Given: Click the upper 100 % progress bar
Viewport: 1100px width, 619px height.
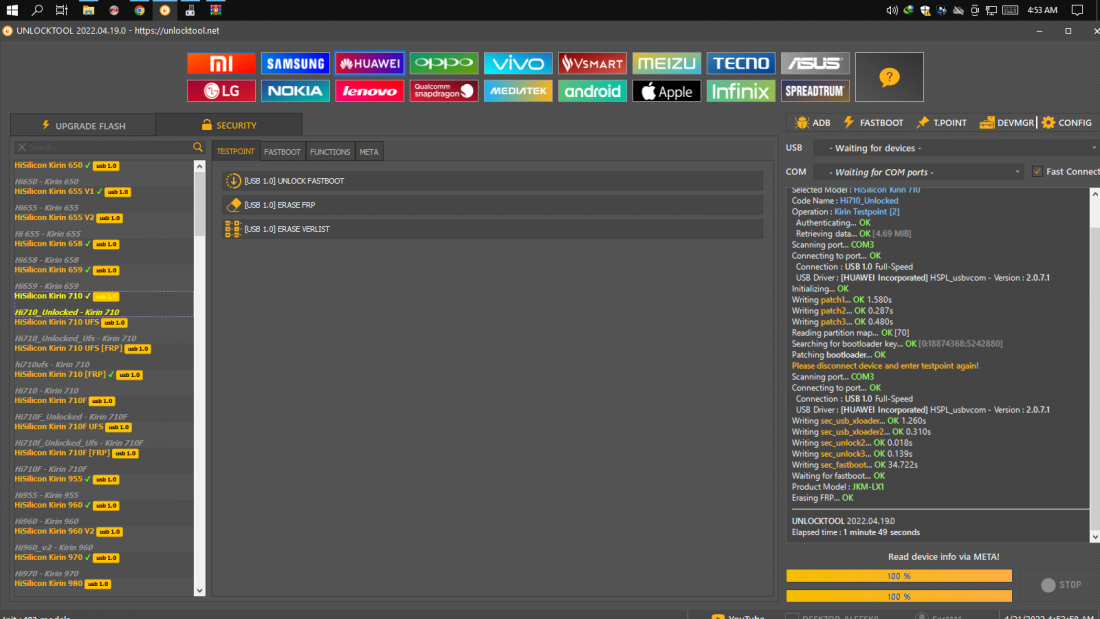Looking at the screenshot, I should pyautogui.click(x=899, y=576).
